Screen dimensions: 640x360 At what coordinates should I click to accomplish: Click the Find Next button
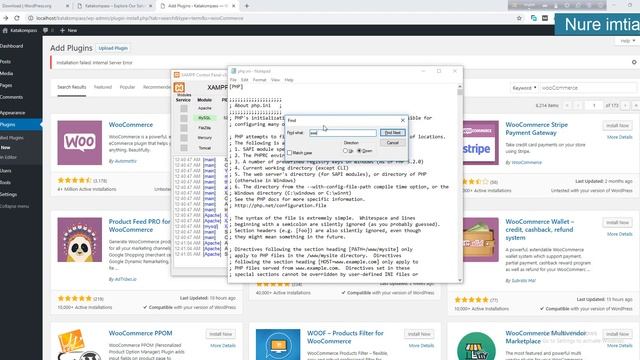tap(393, 133)
